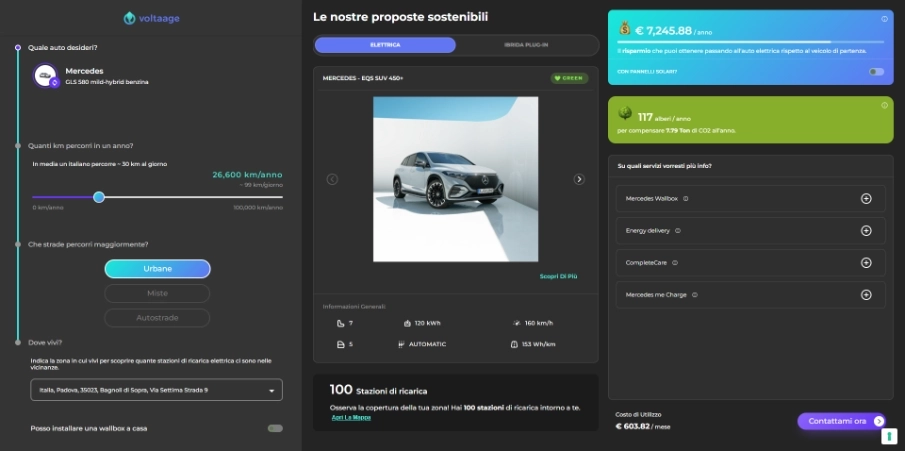This screenshot has width=905, height=451.
Task: Select the Miste road type option
Action: [x=157, y=293]
